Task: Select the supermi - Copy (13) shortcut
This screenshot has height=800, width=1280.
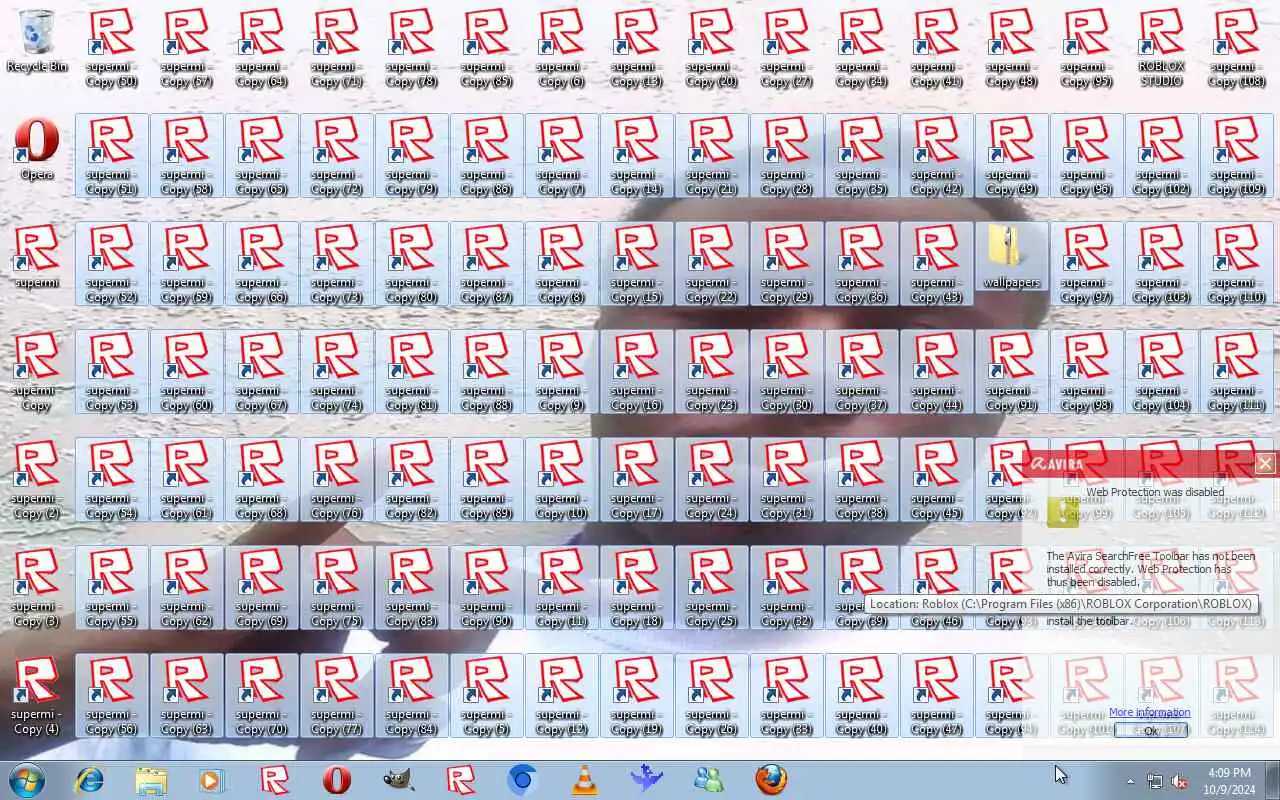Action: (636, 47)
